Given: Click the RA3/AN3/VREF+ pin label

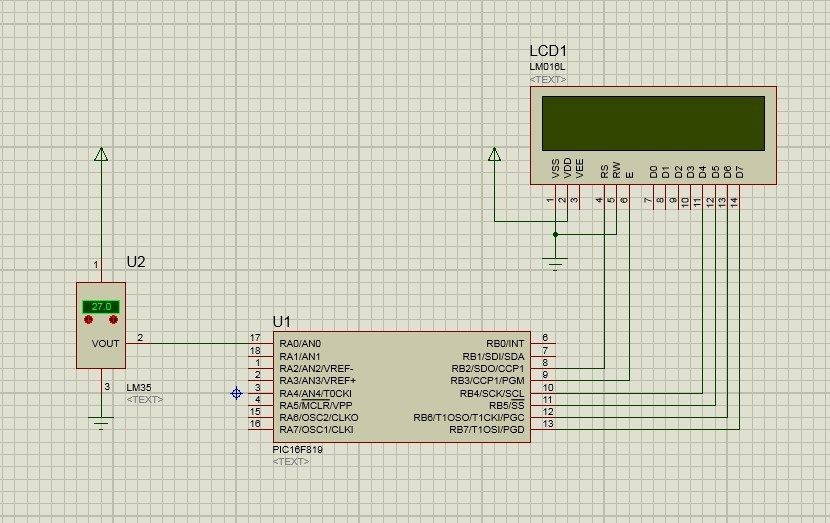Looking at the screenshot, I should point(317,381).
